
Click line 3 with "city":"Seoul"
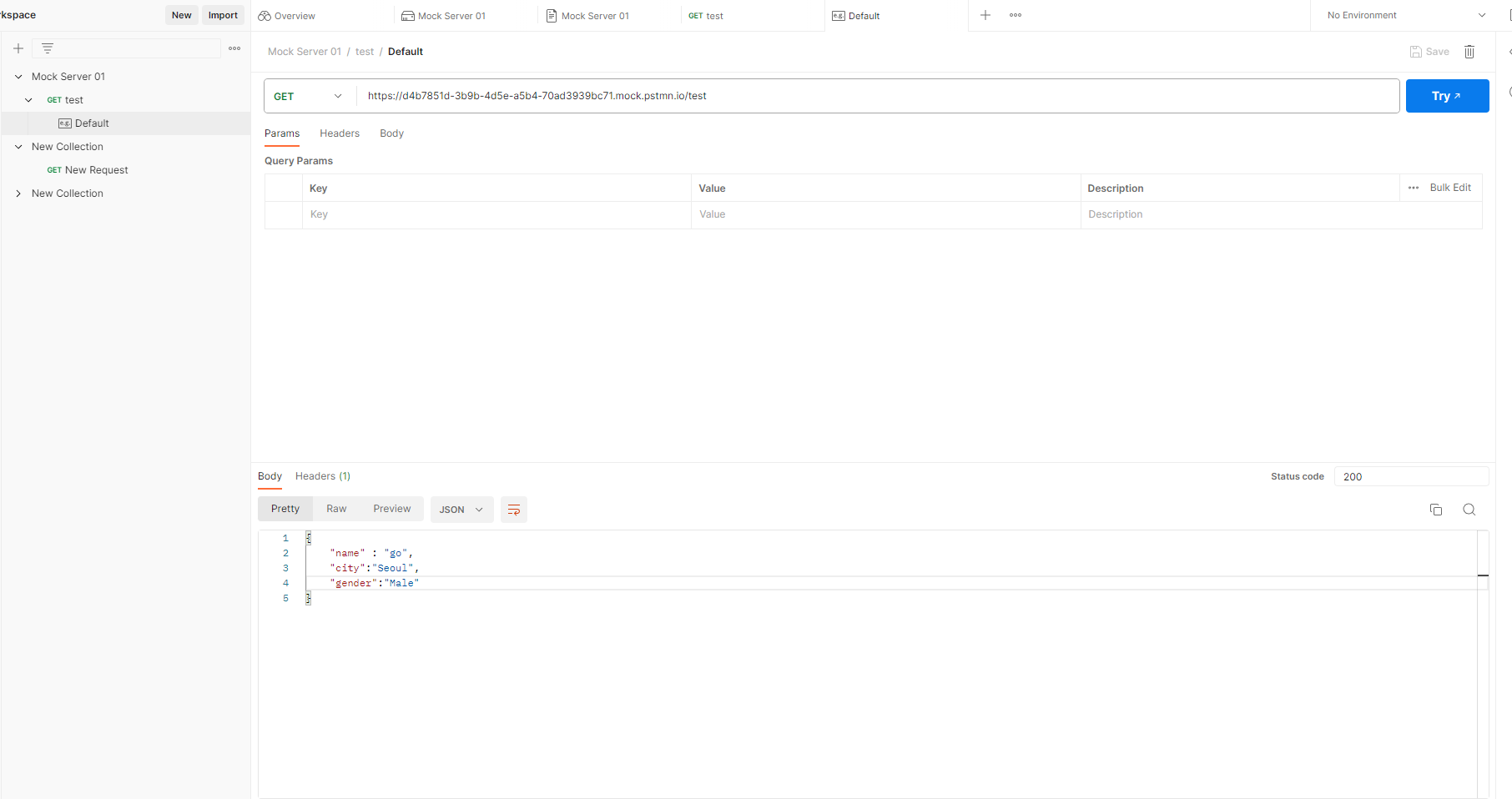[375, 568]
